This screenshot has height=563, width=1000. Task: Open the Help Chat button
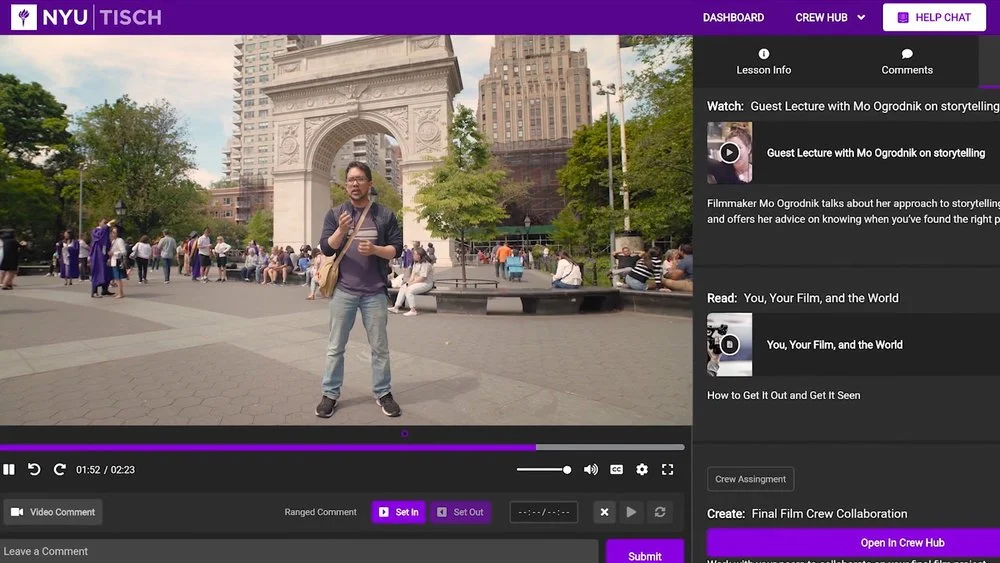pyautogui.click(x=934, y=18)
